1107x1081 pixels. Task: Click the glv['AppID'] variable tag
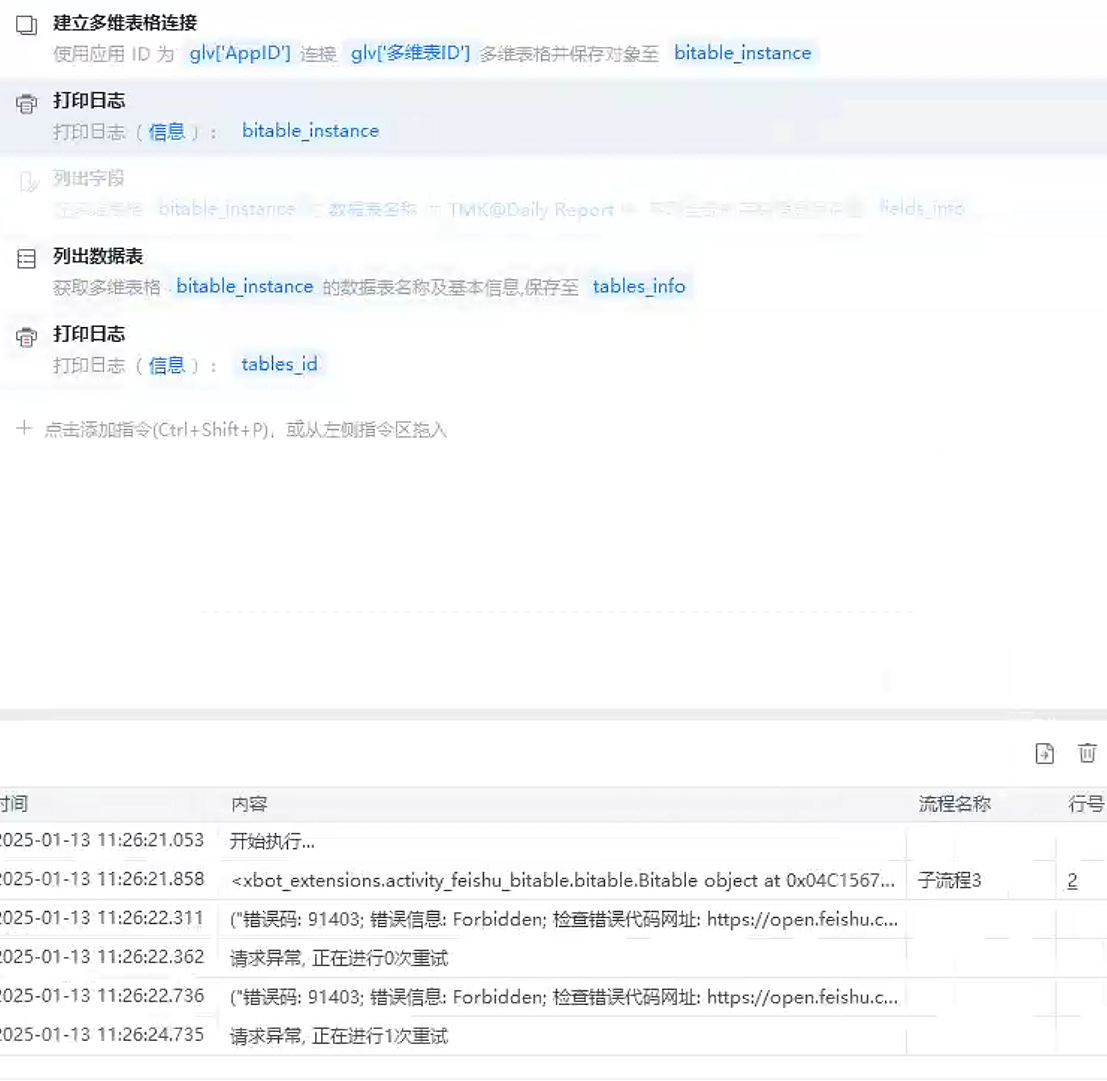240,53
